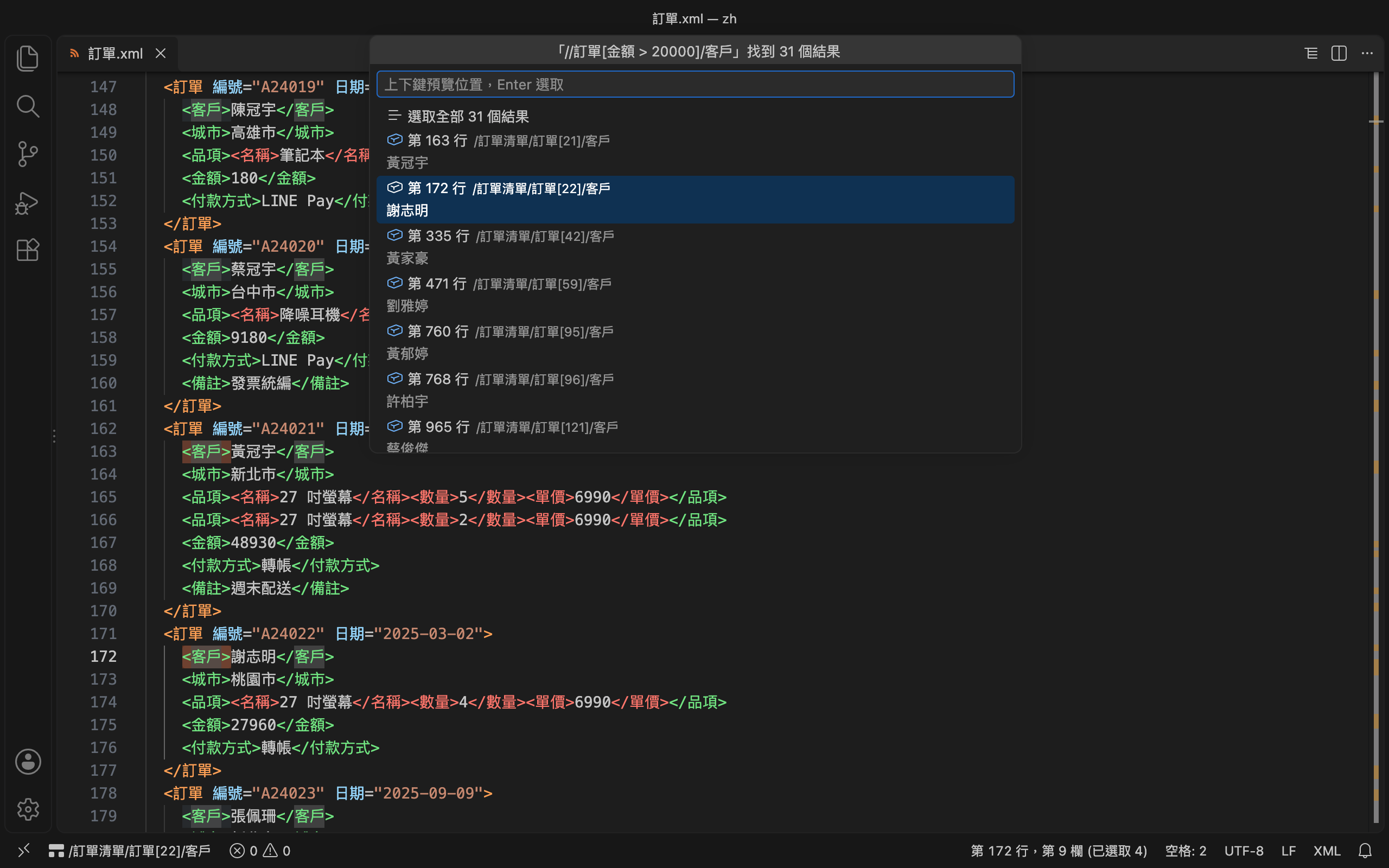Open the Source Control view
Image resolution: width=1389 pixels, height=868 pixels.
28,155
